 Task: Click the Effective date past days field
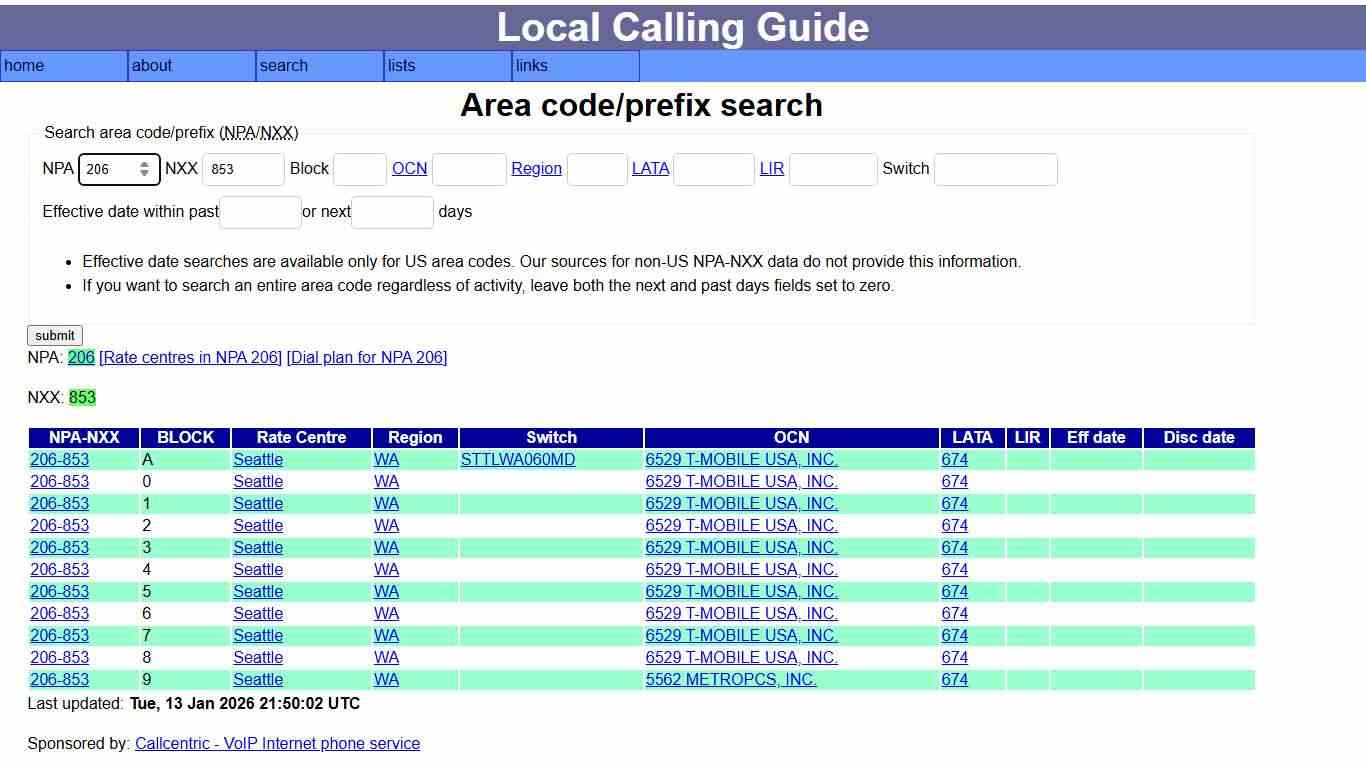point(259,212)
